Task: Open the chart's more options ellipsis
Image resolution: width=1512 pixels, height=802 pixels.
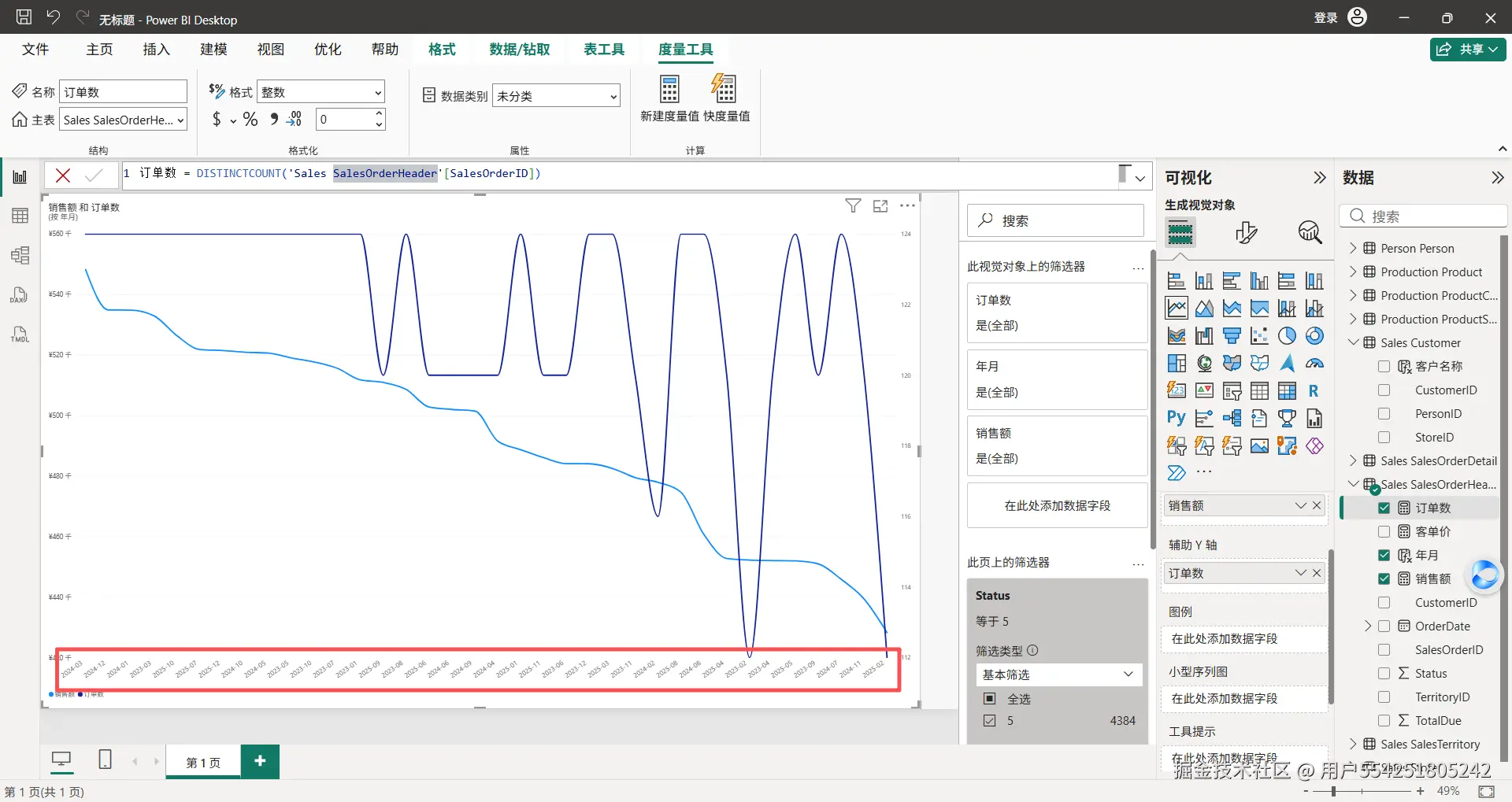Action: [908, 205]
